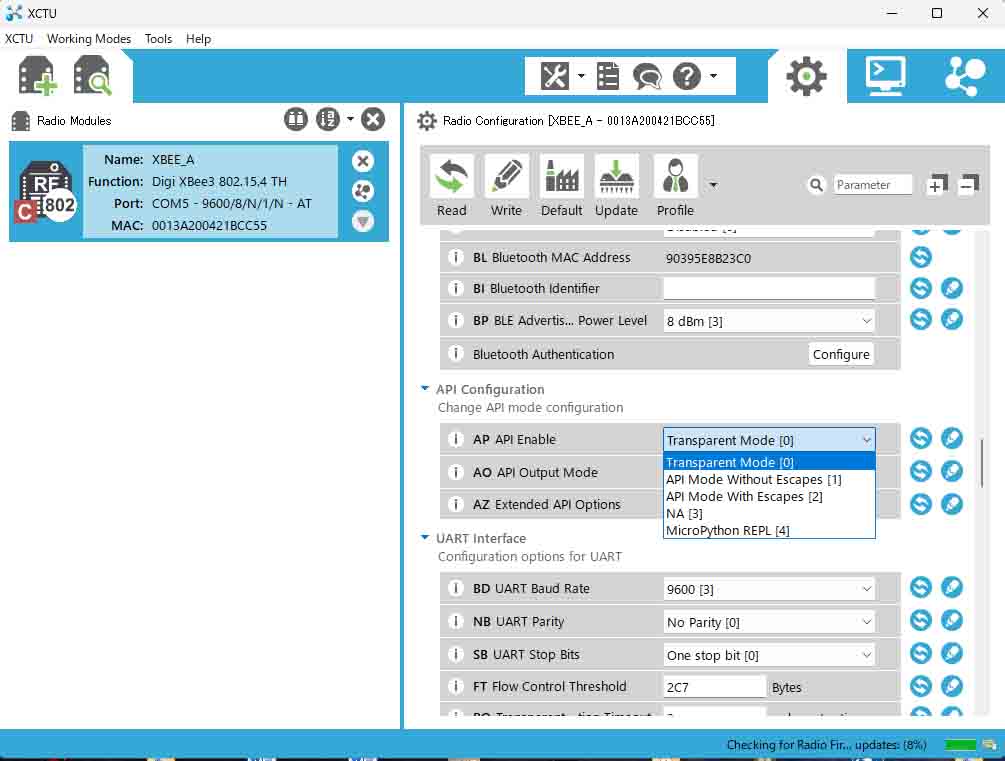Open the Profile dropdown arrow
Image resolution: width=1005 pixels, height=761 pixels.
tap(713, 185)
